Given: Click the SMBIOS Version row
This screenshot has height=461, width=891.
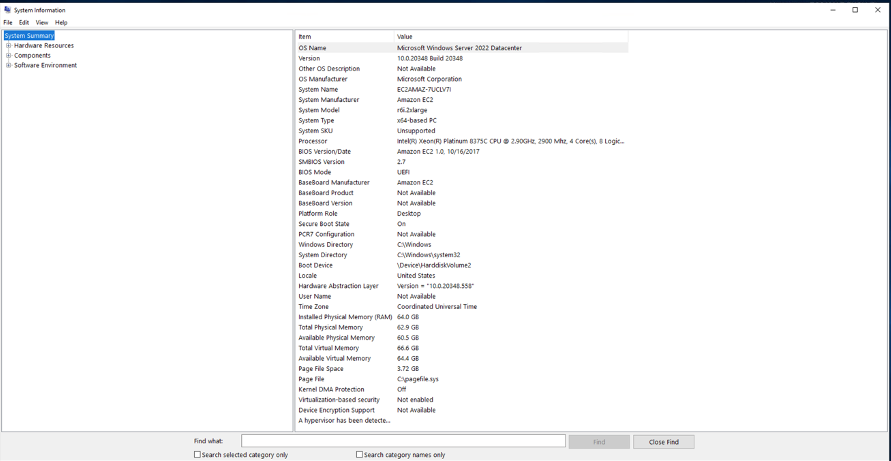Looking at the screenshot, I should 462,162.
